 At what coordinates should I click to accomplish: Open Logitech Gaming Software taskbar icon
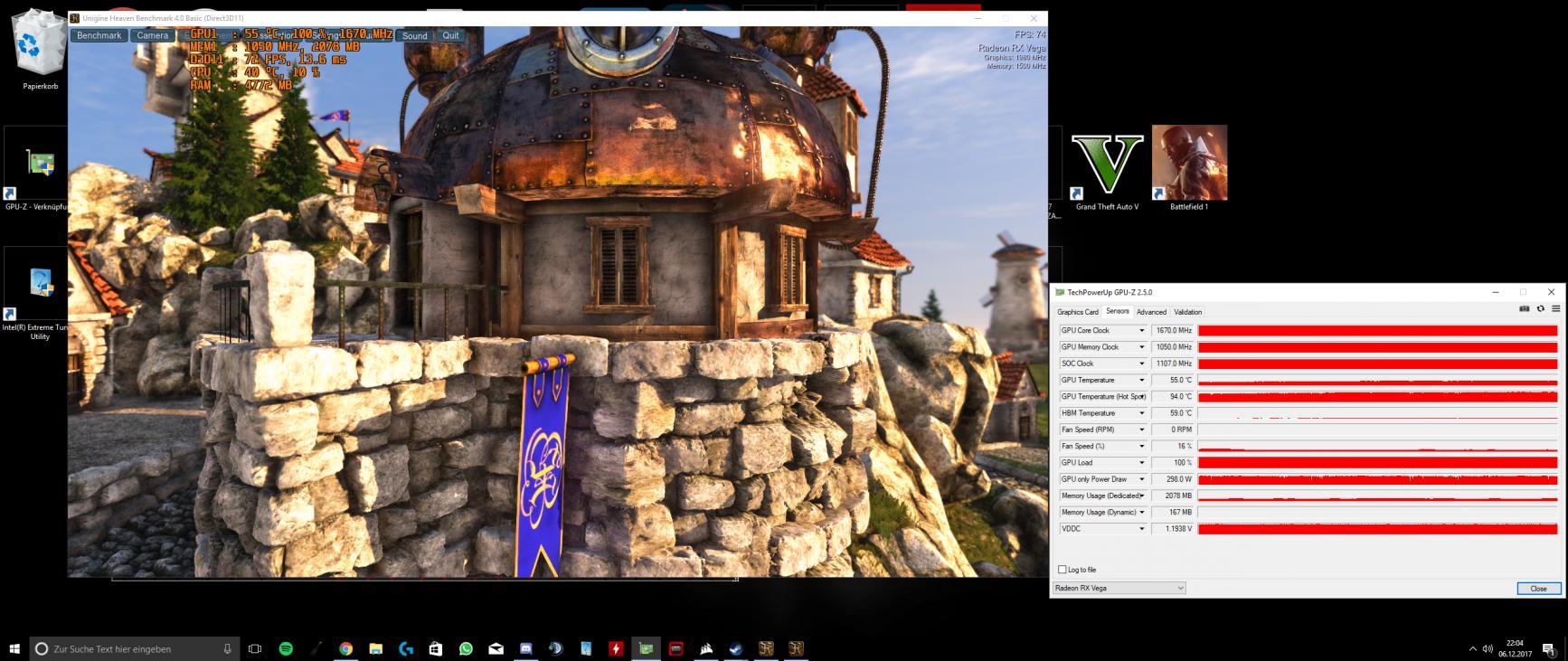pos(405,648)
